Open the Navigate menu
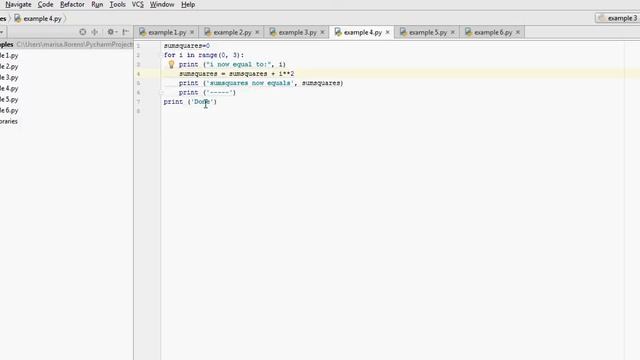This screenshot has height=360, width=640. point(18,4)
